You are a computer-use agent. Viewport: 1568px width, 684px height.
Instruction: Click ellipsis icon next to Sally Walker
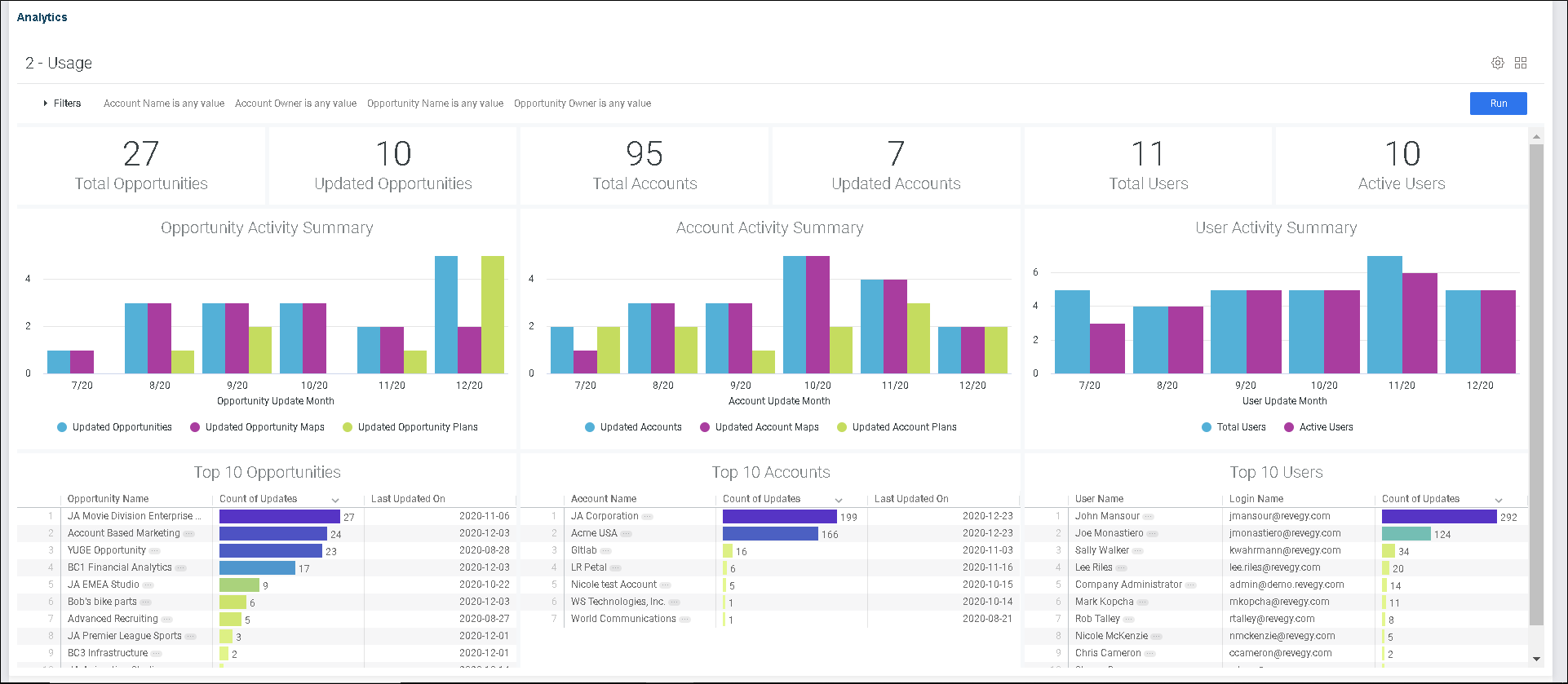(1137, 551)
